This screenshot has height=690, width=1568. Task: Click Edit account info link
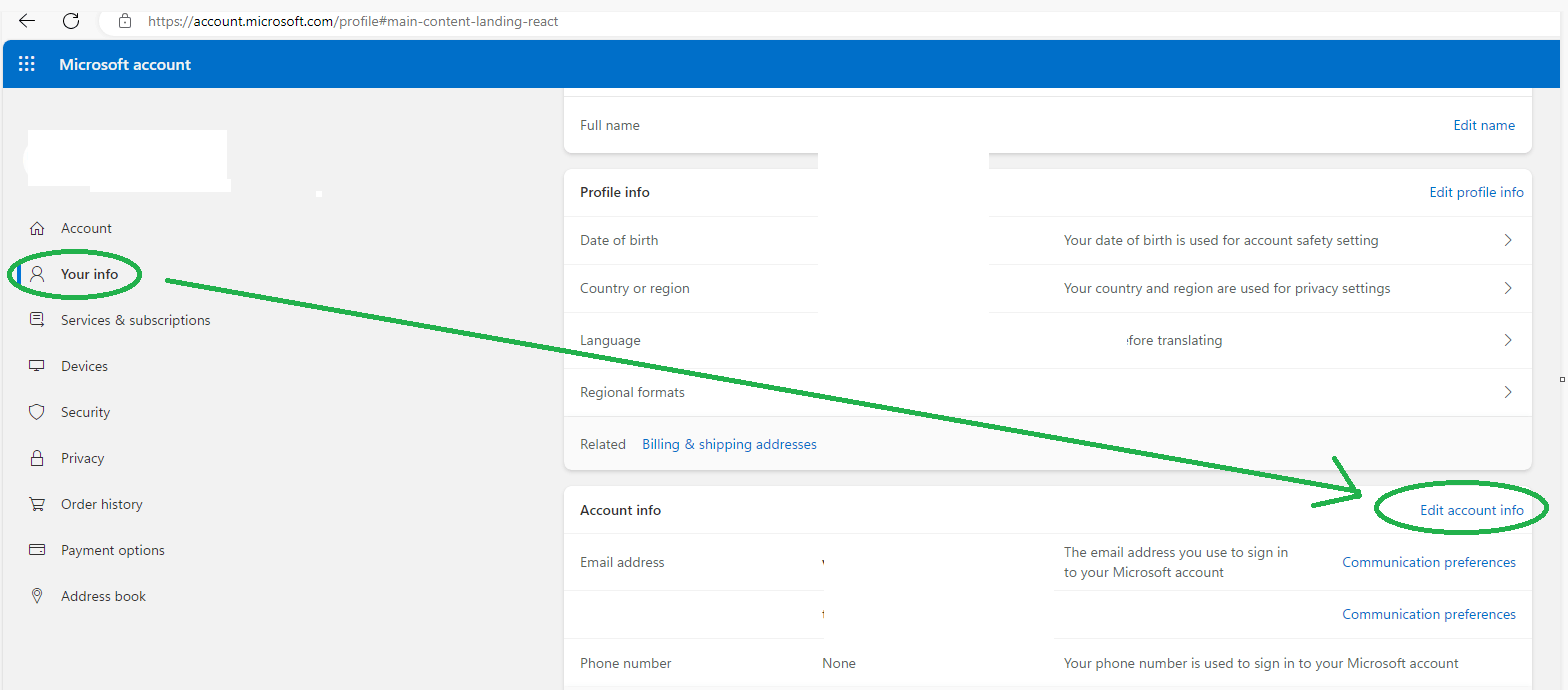click(x=1472, y=510)
